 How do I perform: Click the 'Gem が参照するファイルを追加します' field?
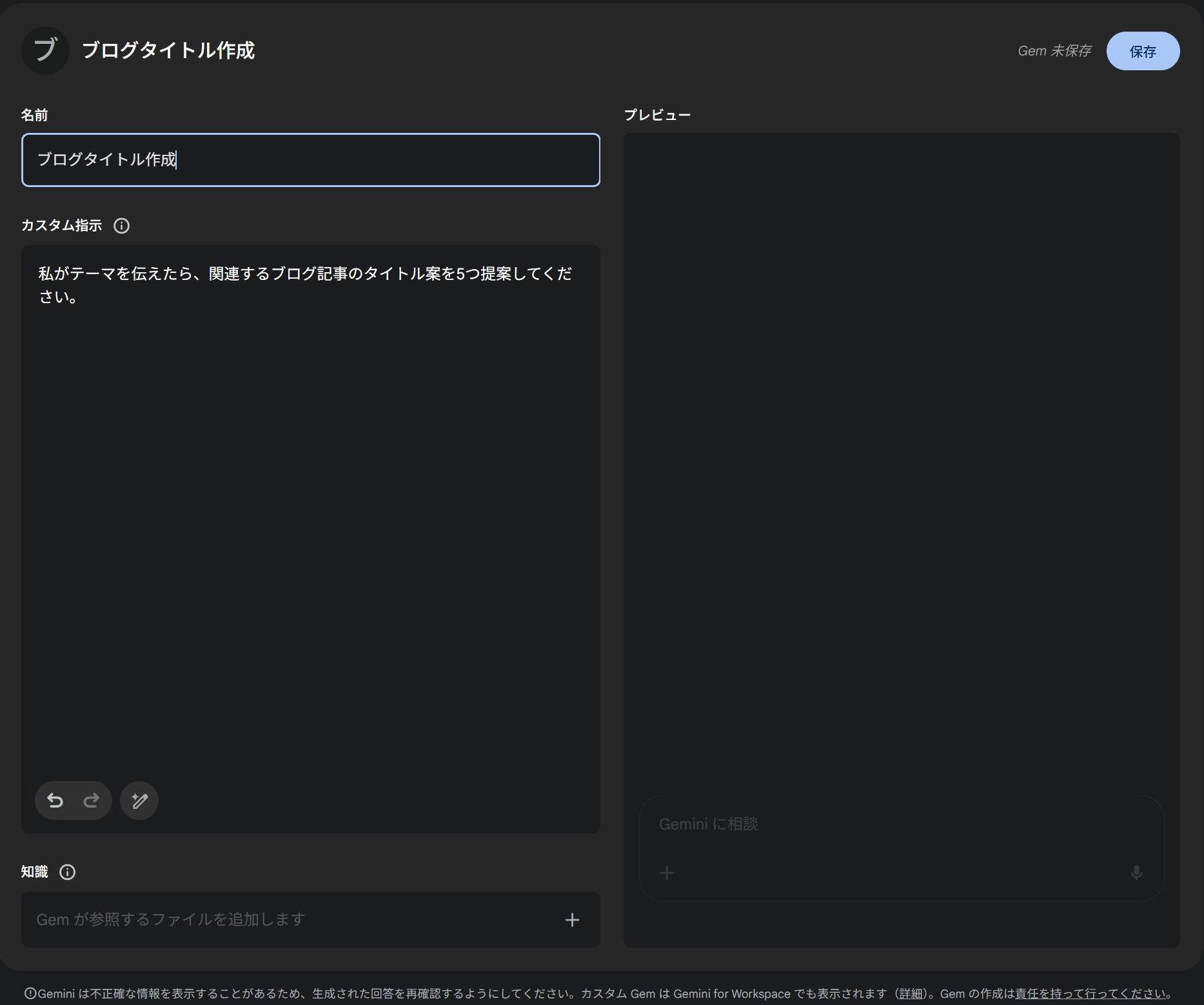tap(284, 920)
